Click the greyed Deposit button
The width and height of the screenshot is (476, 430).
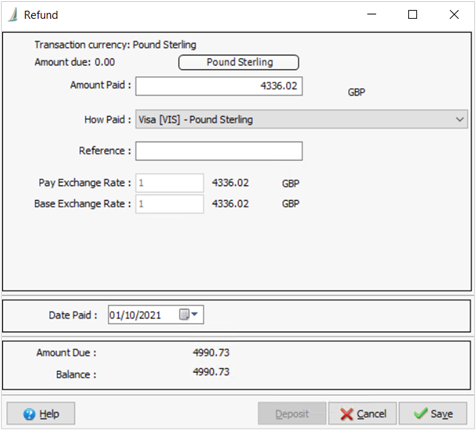292,414
